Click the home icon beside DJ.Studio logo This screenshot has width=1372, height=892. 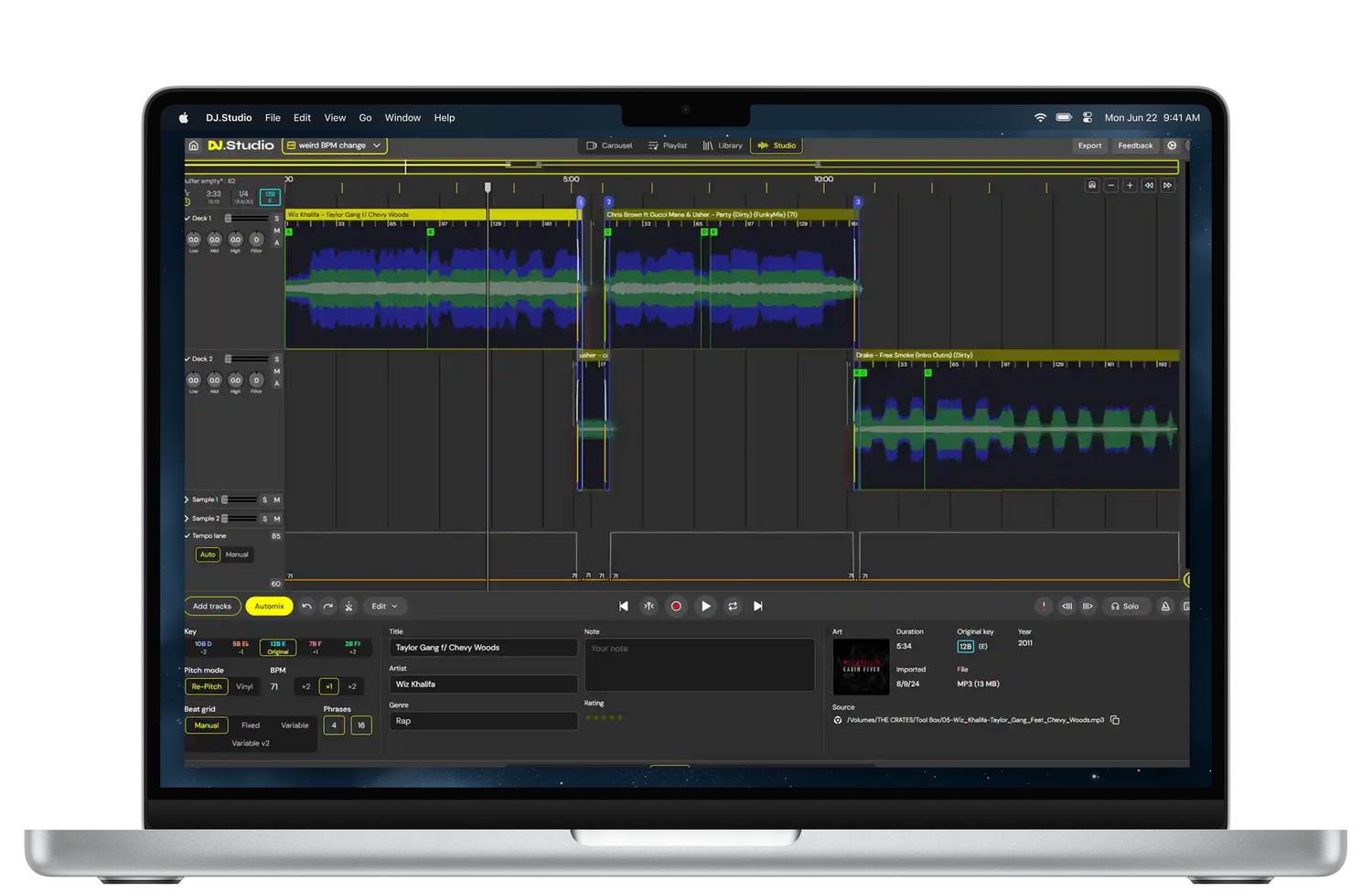coord(193,145)
